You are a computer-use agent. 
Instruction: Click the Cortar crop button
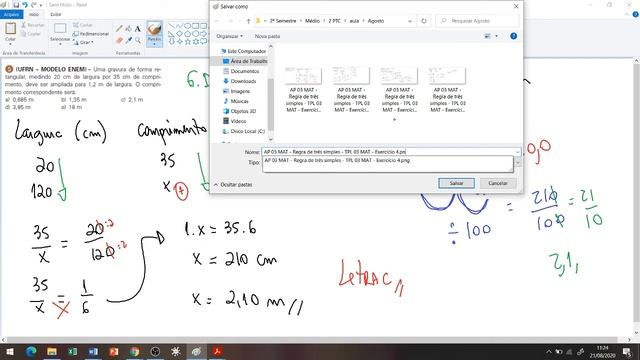(x=83, y=25)
